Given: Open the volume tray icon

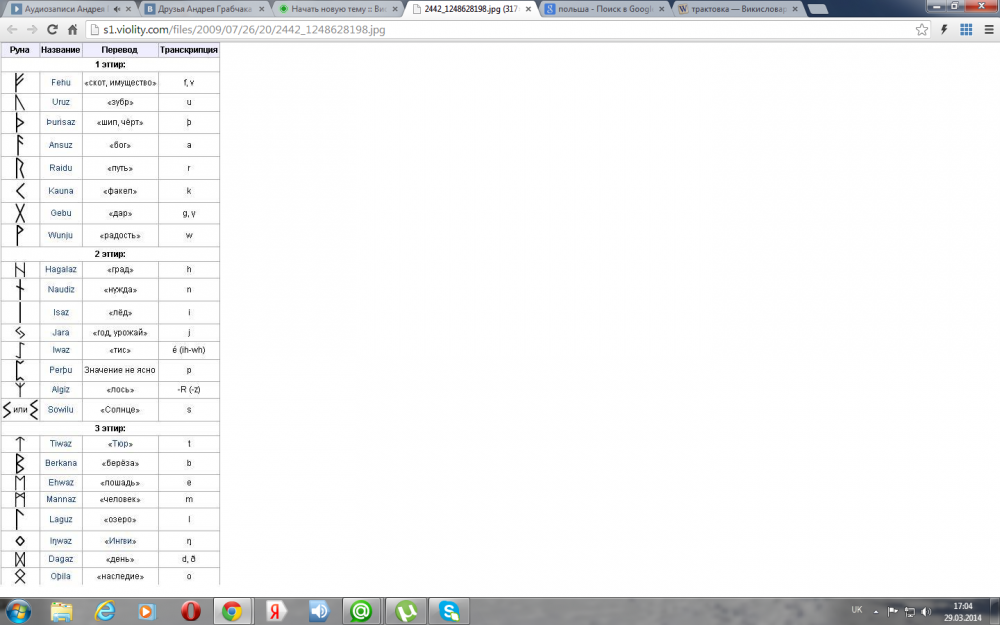Looking at the screenshot, I should (926, 612).
